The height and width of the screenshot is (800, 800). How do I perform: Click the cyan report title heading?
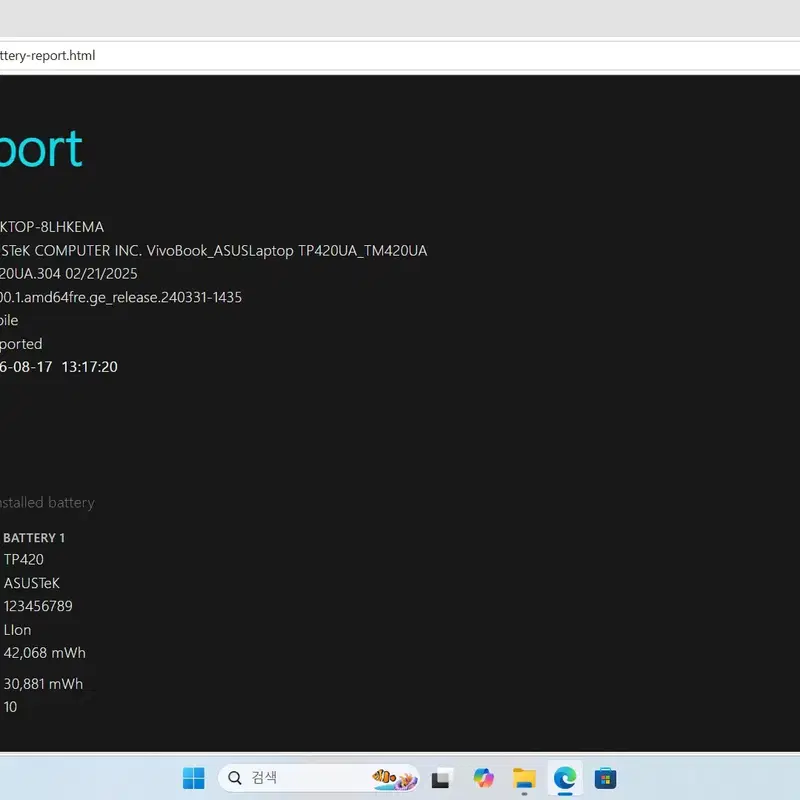[41, 148]
